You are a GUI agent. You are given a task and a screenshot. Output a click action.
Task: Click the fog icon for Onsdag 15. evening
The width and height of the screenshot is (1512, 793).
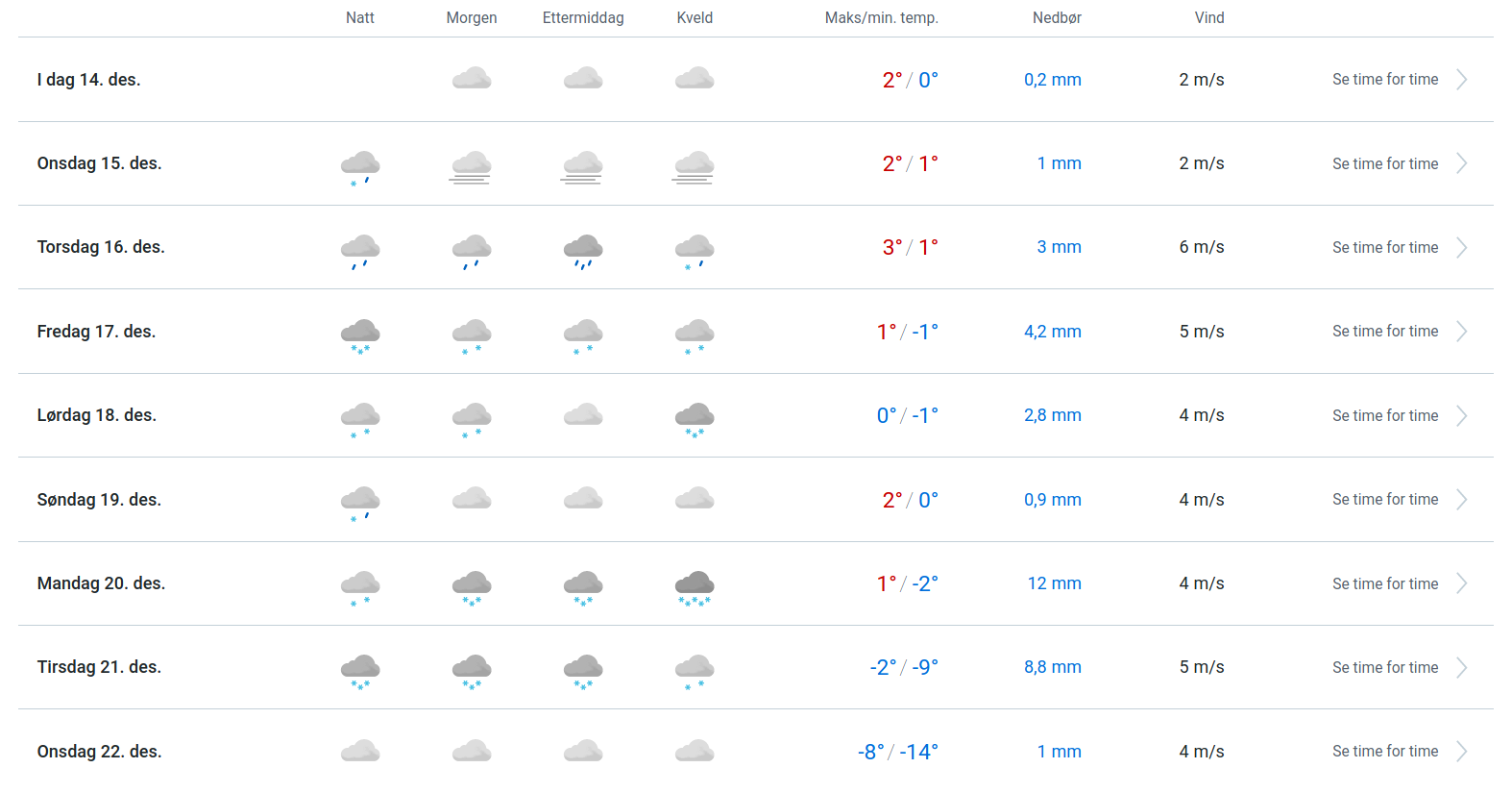tap(695, 165)
